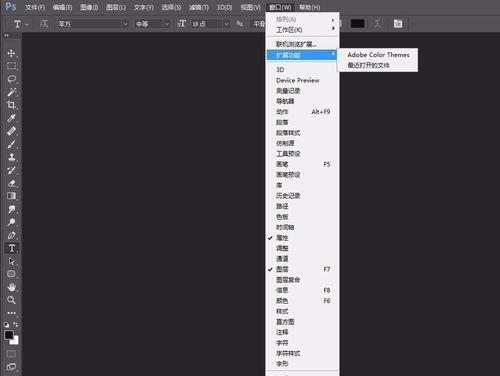Open the Type tool preset picker

pyautogui.click(x=21, y=24)
